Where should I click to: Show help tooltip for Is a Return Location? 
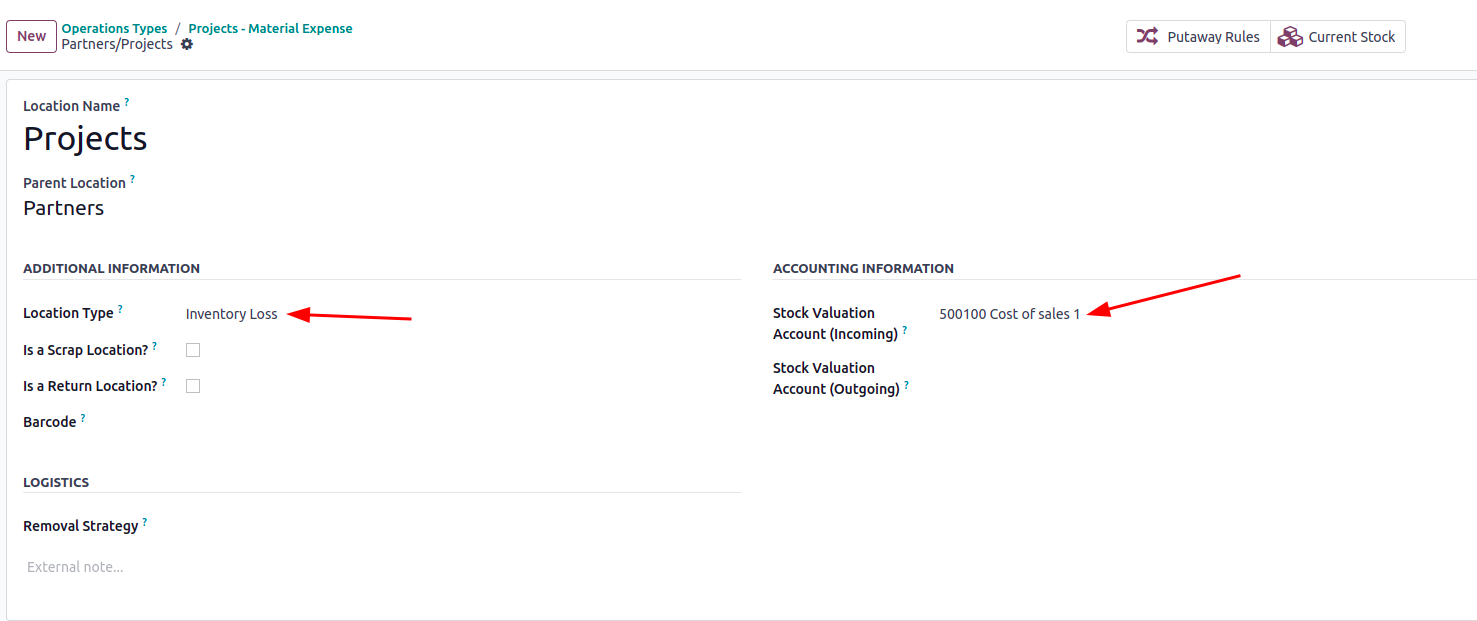pos(164,382)
